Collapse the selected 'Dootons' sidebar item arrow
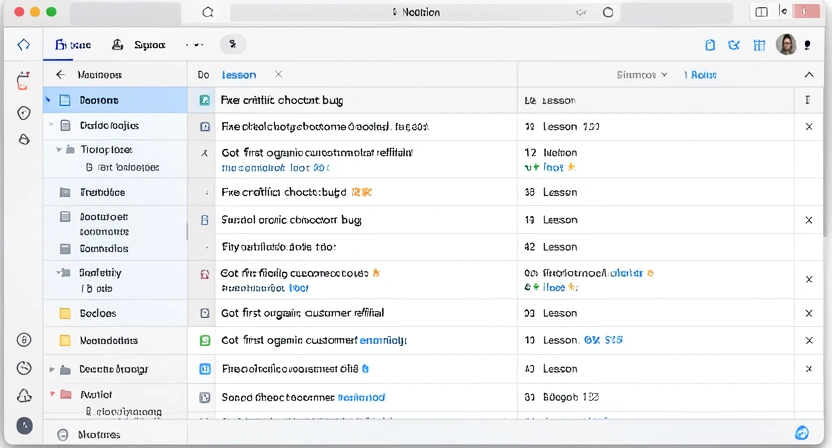 pyautogui.click(x=48, y=100)
